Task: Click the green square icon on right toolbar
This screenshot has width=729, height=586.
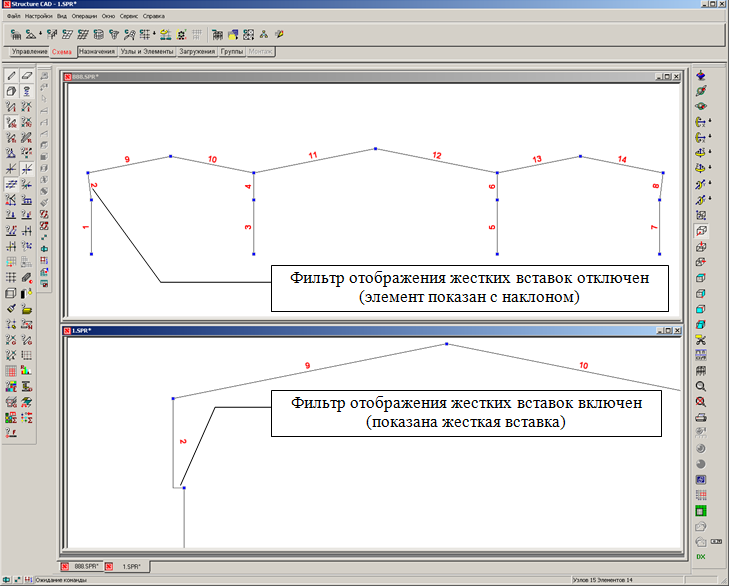Action: 701,510
